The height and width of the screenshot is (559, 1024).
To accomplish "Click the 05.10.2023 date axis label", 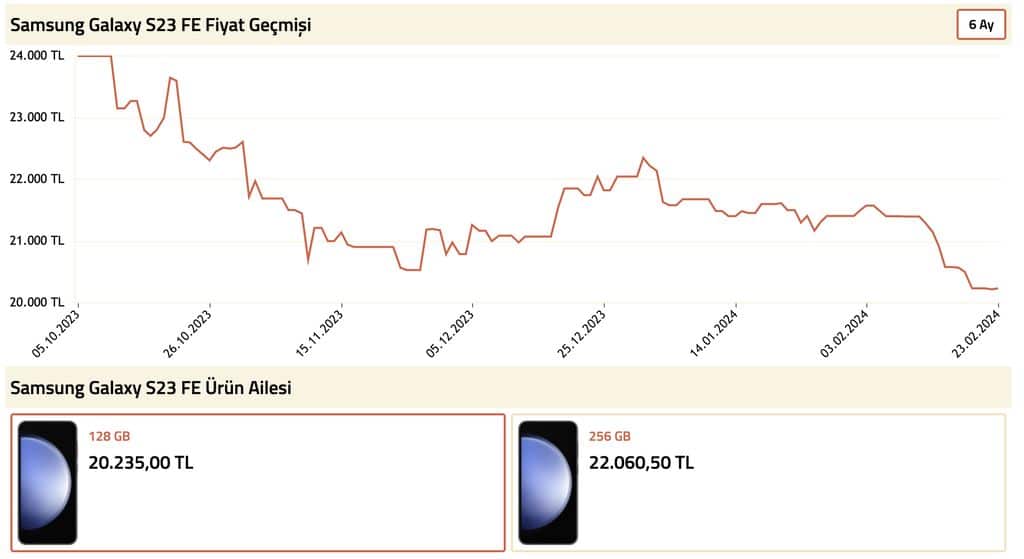I will click(x=56, y=334).
